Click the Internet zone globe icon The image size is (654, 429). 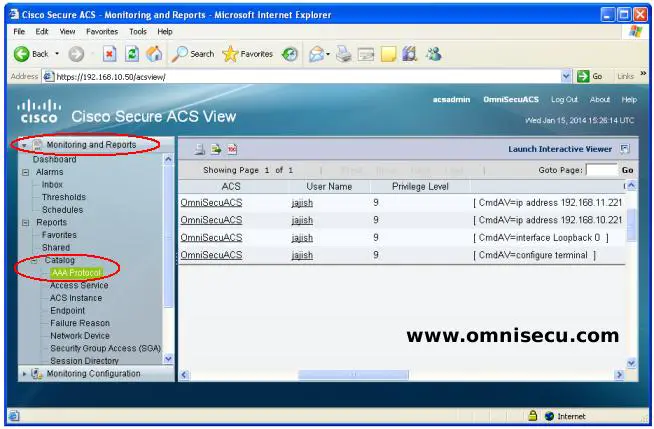click(549, 416)
